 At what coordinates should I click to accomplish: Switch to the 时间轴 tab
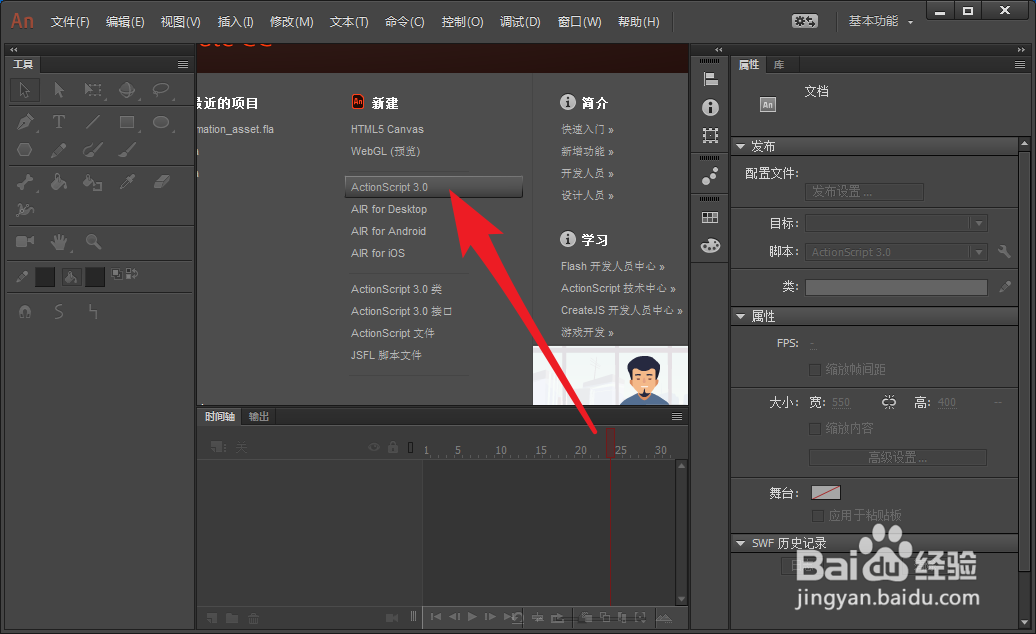click(x=219, y=417)
